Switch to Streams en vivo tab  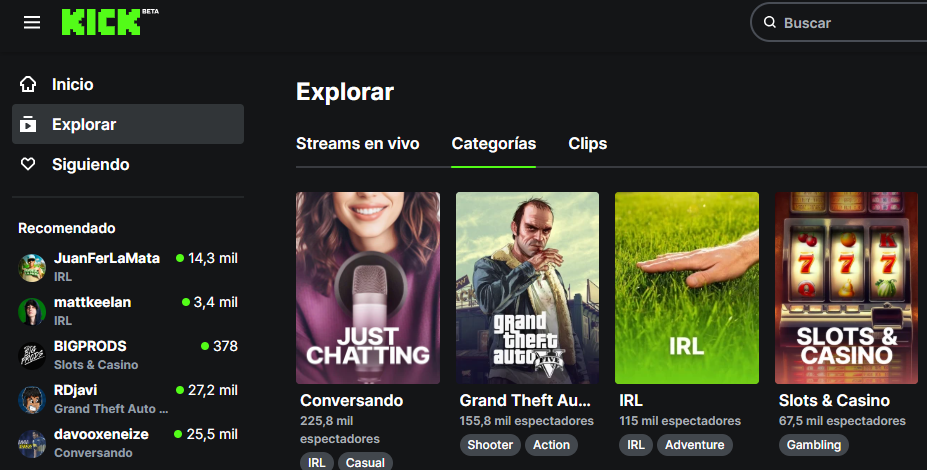pos(358,144)
